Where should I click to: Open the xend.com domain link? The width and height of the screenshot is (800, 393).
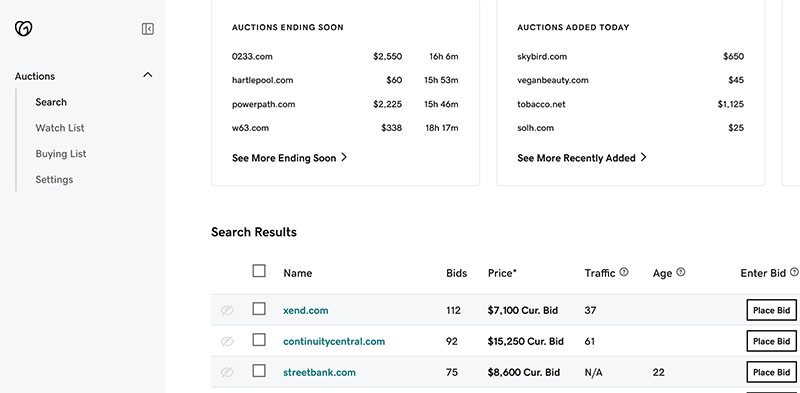[306, 310]
